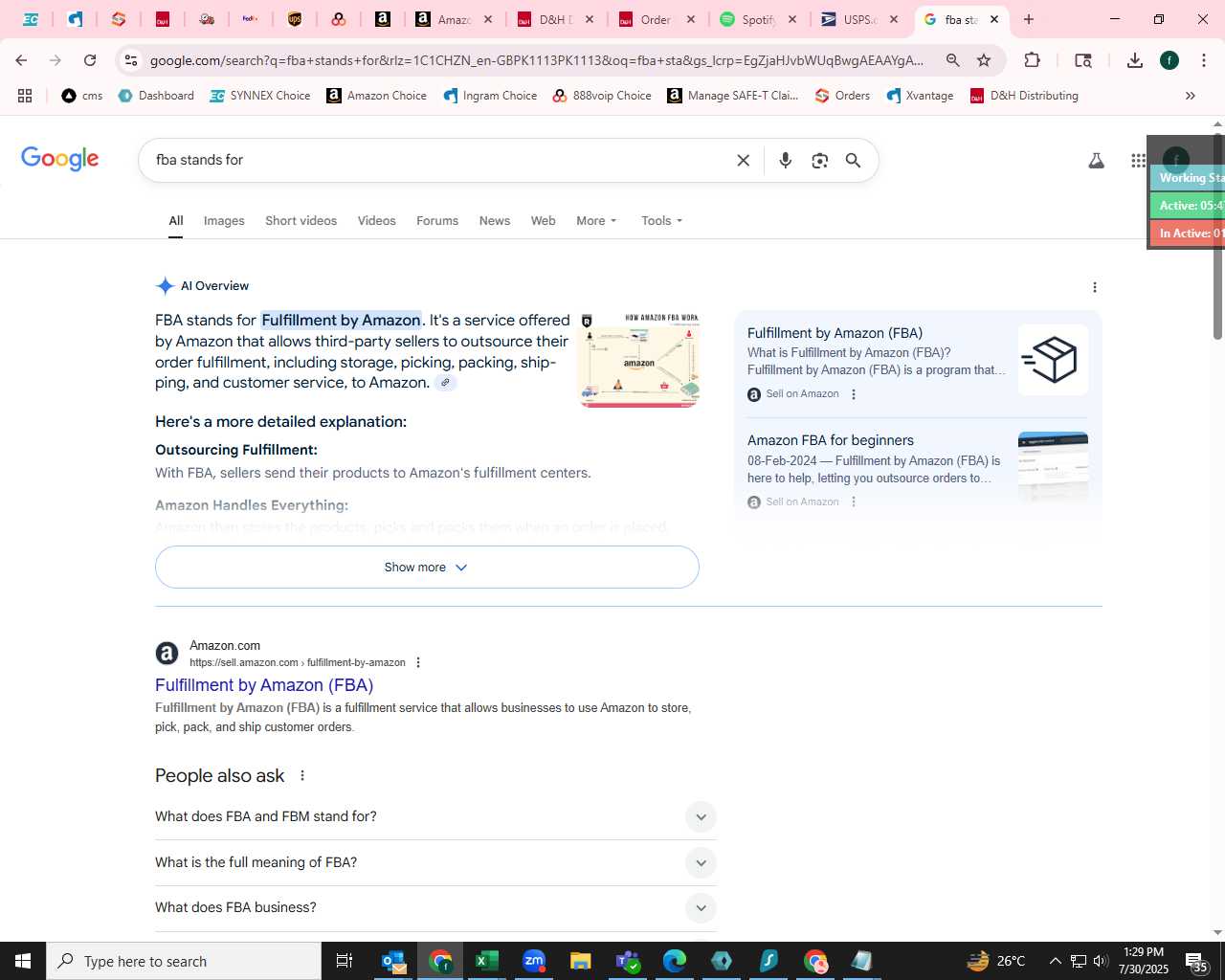The image size is (1225, 980).
Task: Switch to the Web search tab
Action: pyautogui.click(x=543, y=221)
